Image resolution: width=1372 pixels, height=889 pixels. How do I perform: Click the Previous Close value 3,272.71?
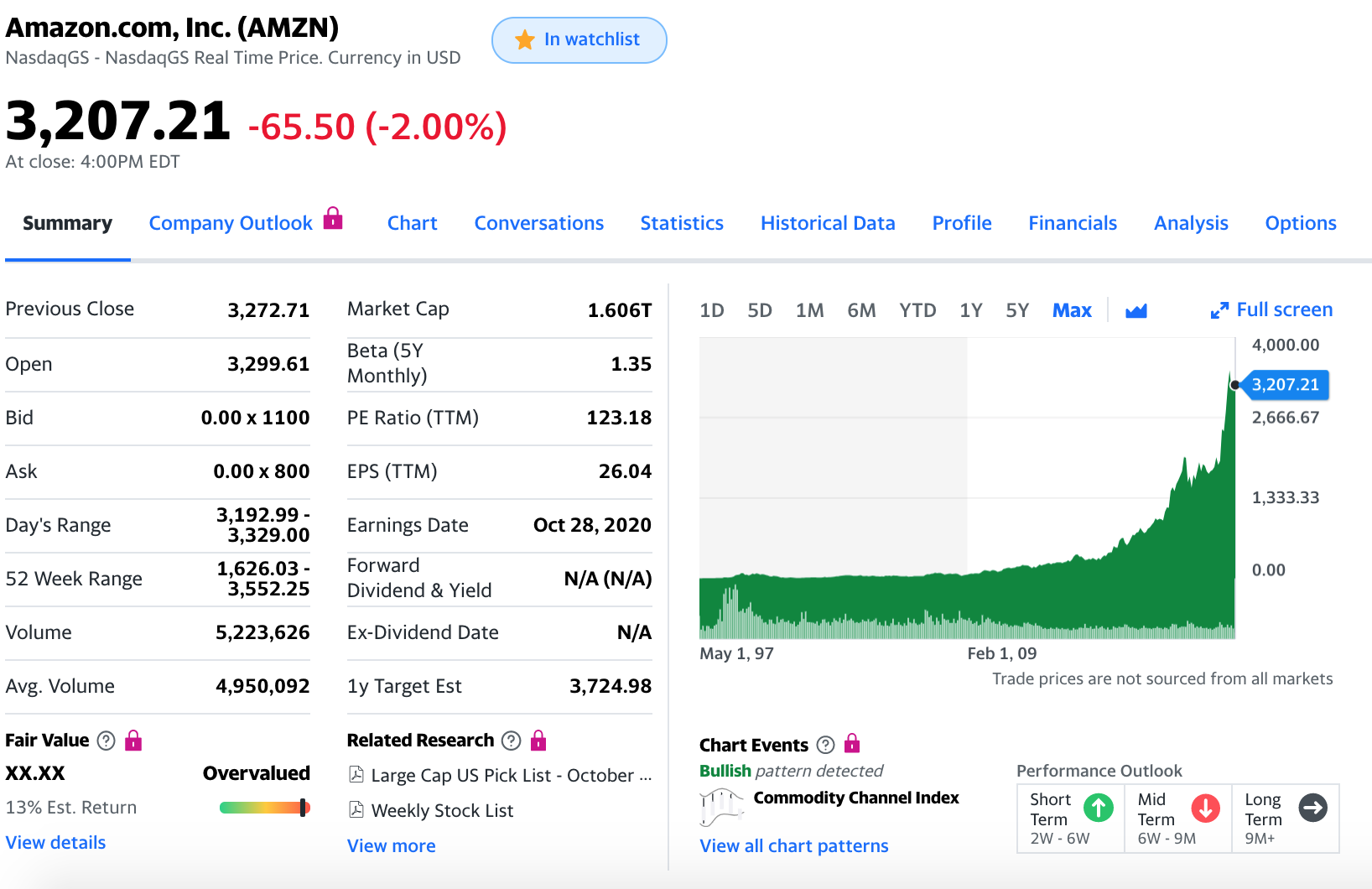268,310
